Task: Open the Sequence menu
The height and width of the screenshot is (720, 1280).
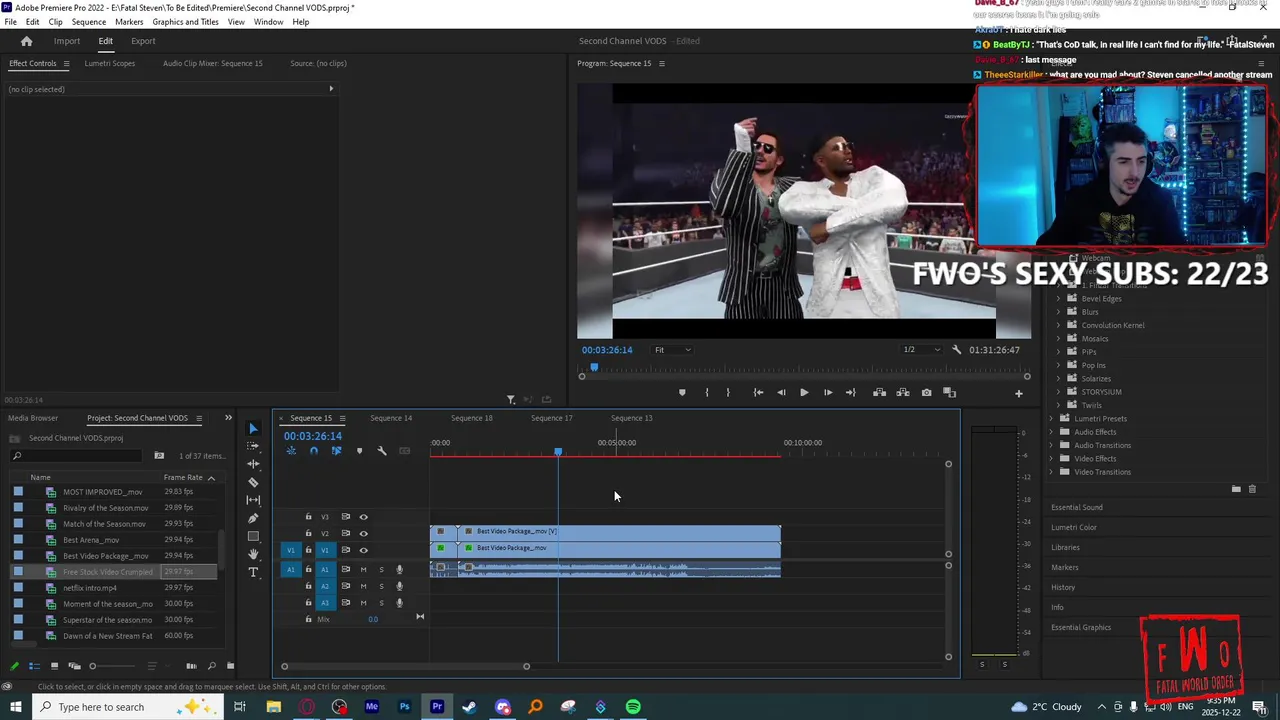Action: click(x=89, y=22)
